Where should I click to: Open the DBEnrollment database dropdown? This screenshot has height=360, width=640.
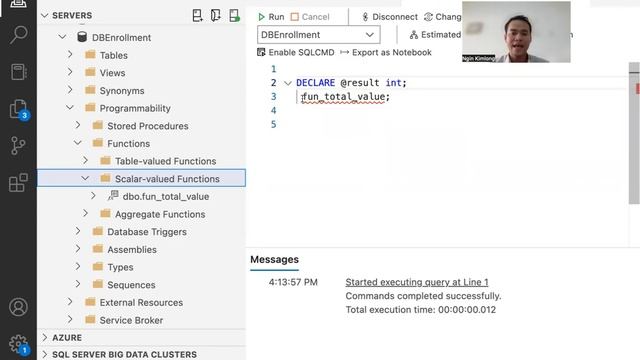click(x=318, y=35)
